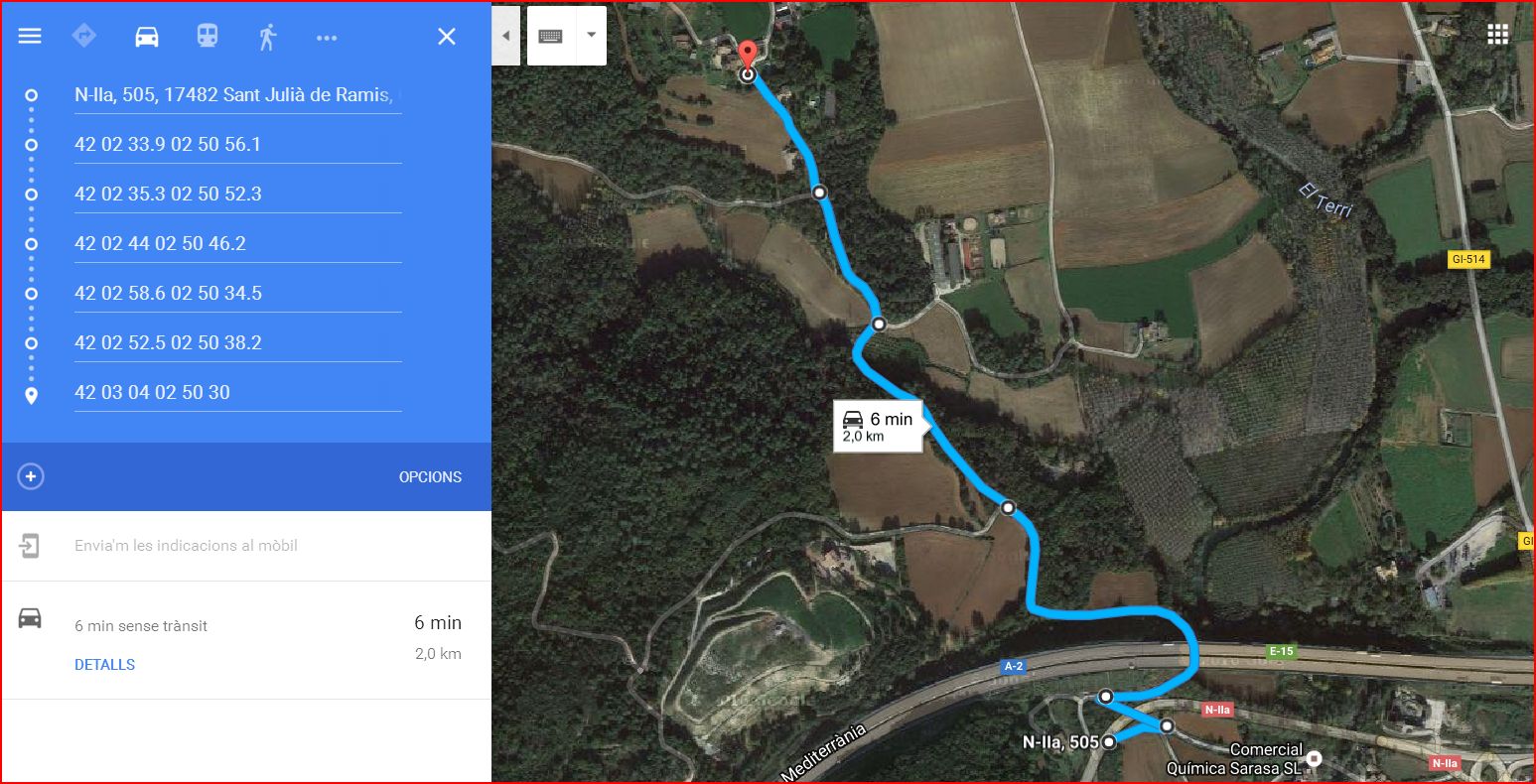
Task: Click the red destination pin on map
Action: [x=748, y=57]
